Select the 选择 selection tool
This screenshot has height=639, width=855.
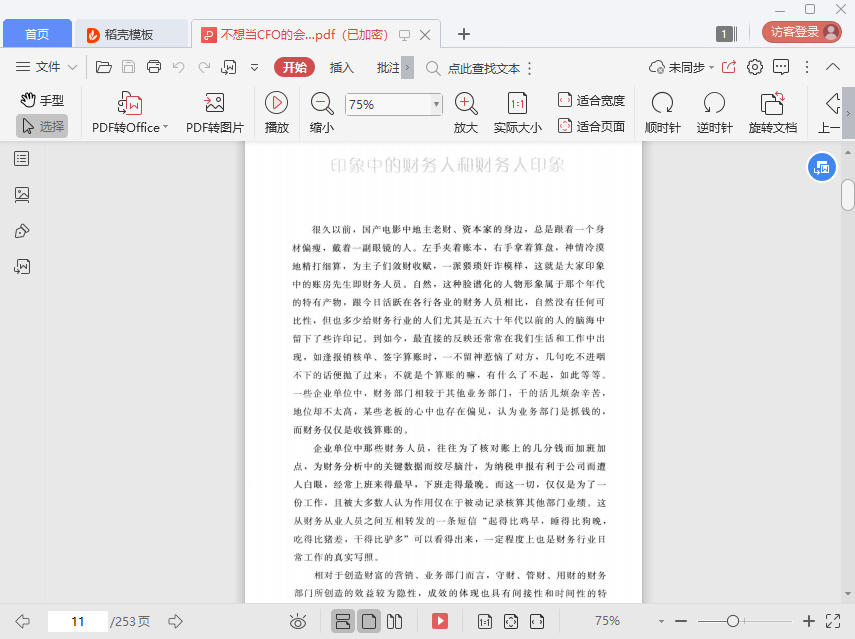(42, 126)
